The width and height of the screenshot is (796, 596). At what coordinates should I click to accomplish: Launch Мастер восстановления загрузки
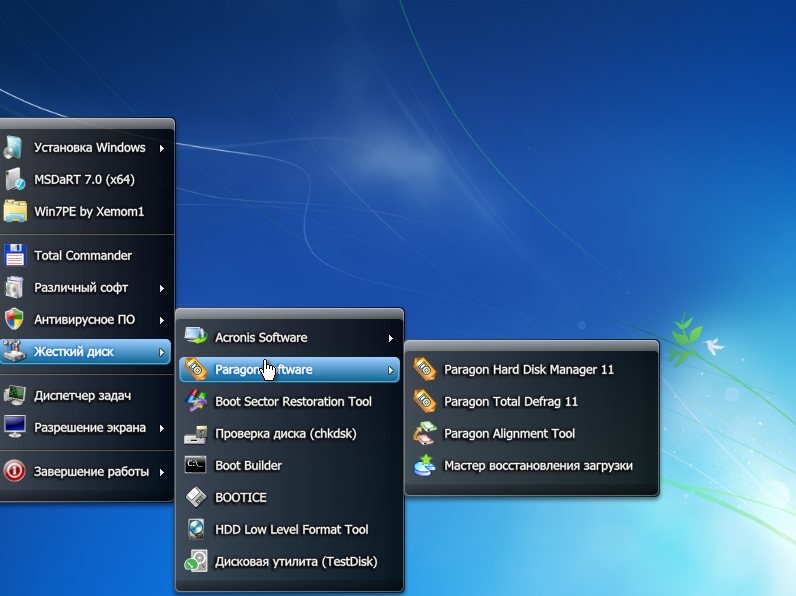(x=538, y=466)
